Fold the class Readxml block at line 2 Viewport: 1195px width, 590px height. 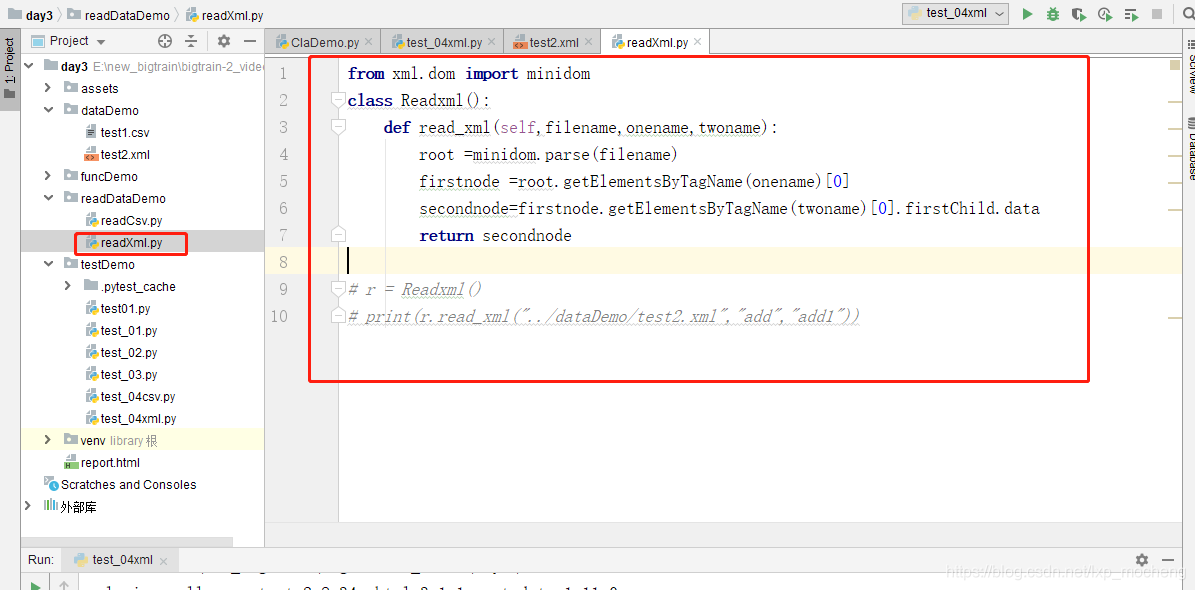pyautogui.click(x=338, y=100)
